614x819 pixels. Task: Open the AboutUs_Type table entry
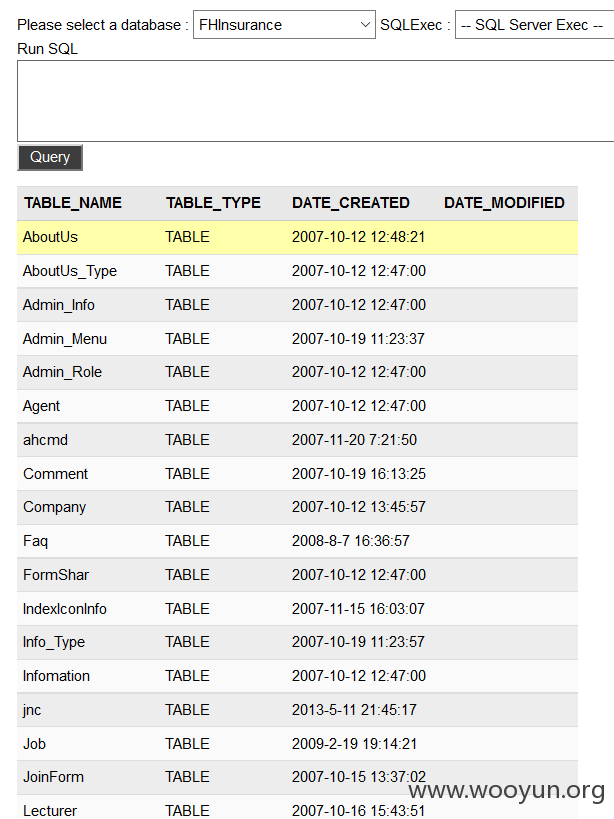69,271
